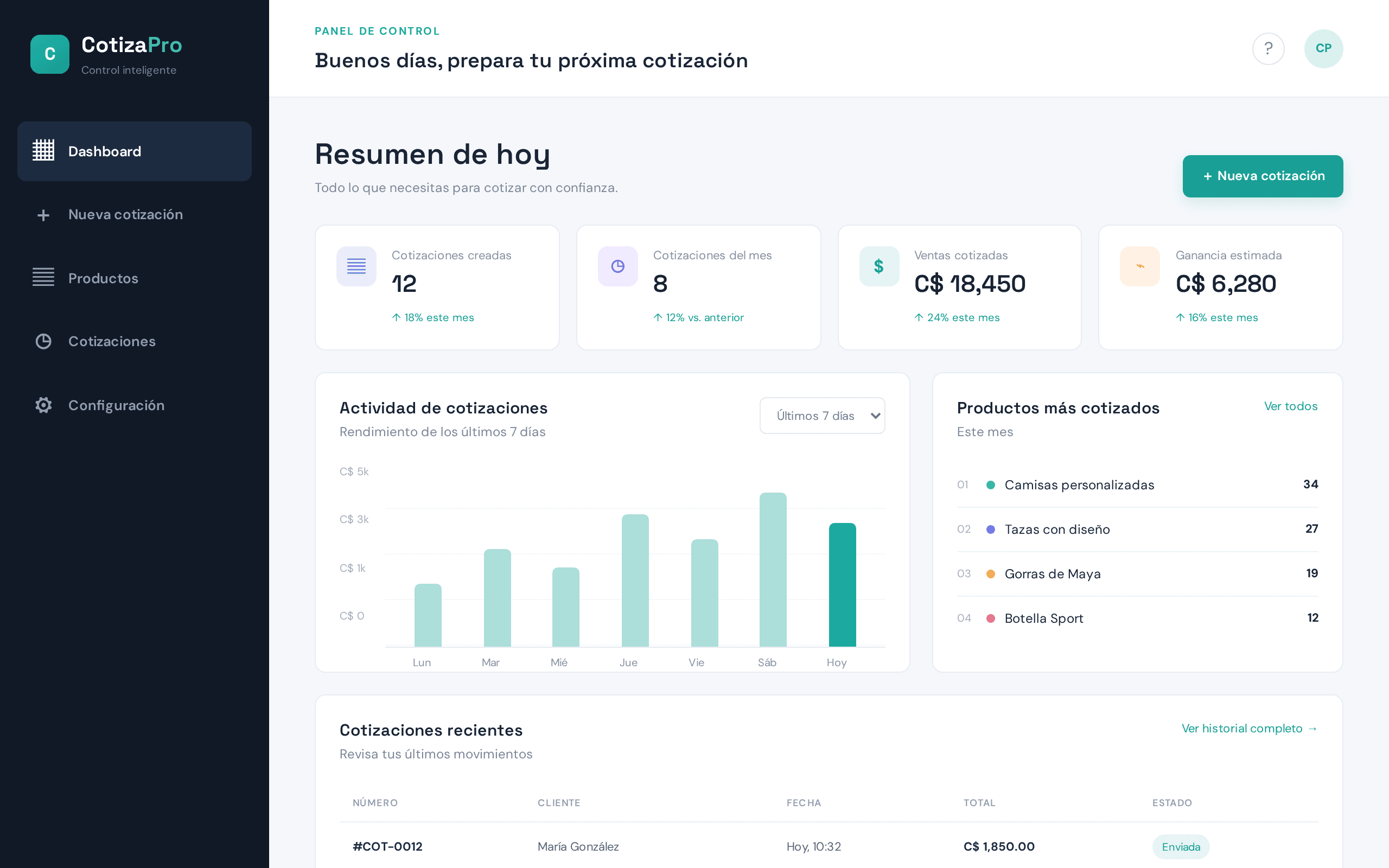Viewport: 1389px width, 868px height.
Task: Click the Jue bar in chart
Action: (x=635, y=580)
